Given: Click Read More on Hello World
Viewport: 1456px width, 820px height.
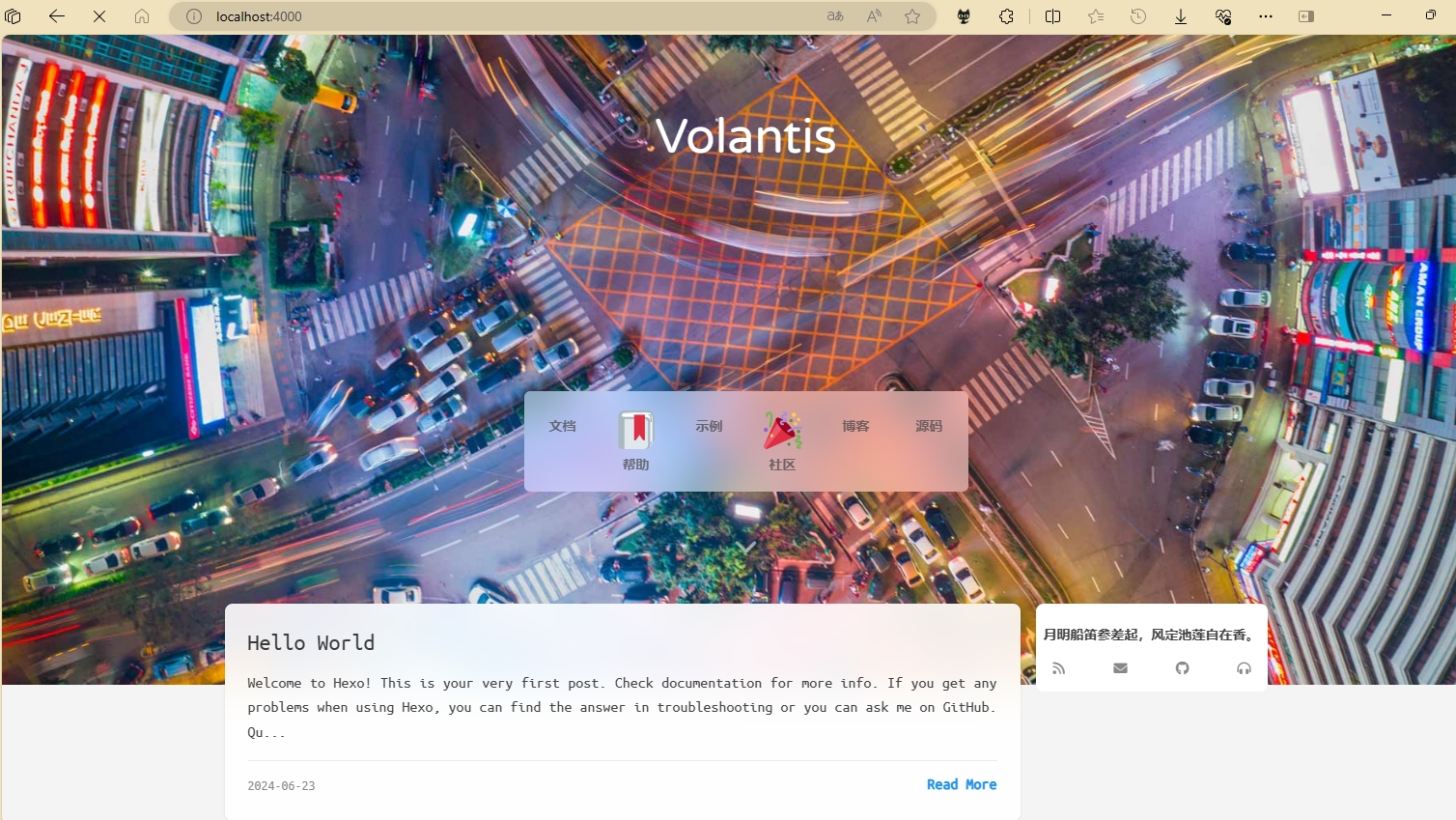Looking at the screenshot, I should [x=962, y=784].
